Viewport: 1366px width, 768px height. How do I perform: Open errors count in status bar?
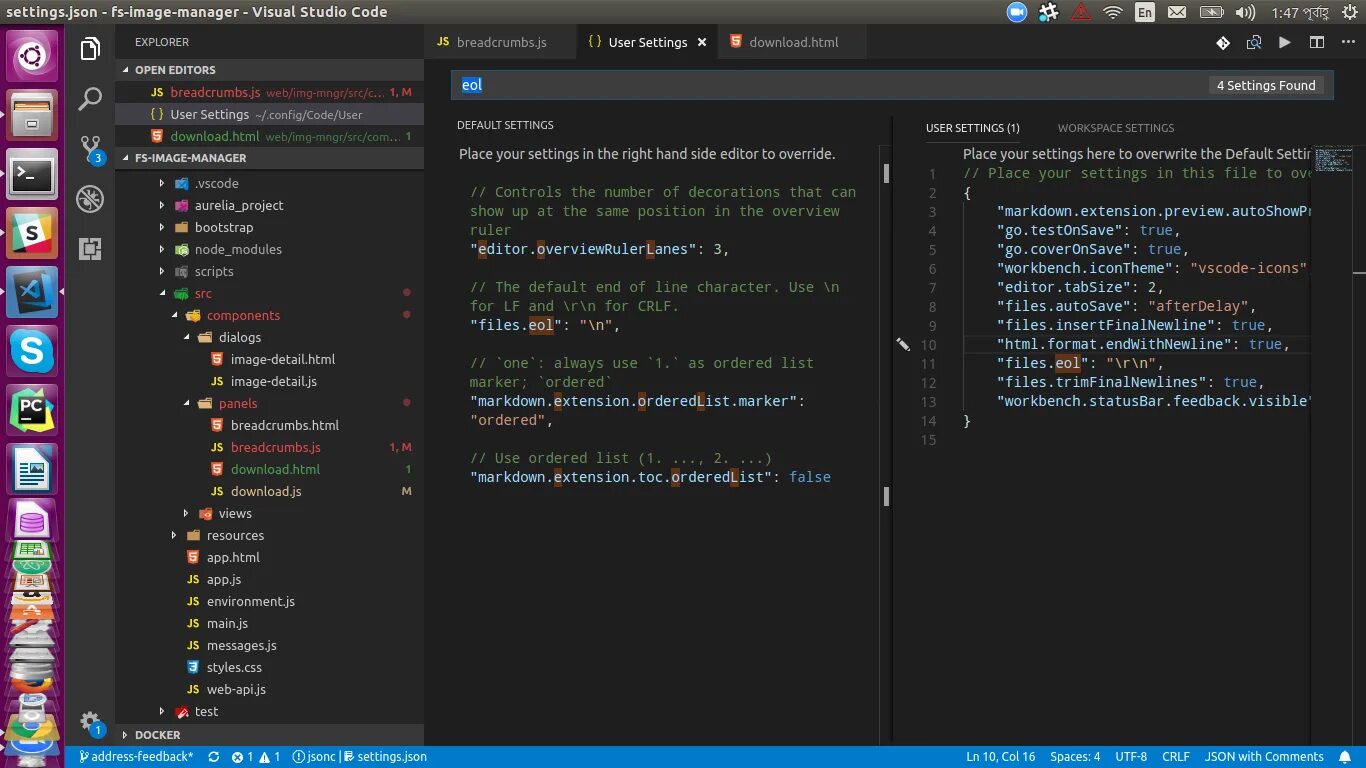tap(243, 757)
